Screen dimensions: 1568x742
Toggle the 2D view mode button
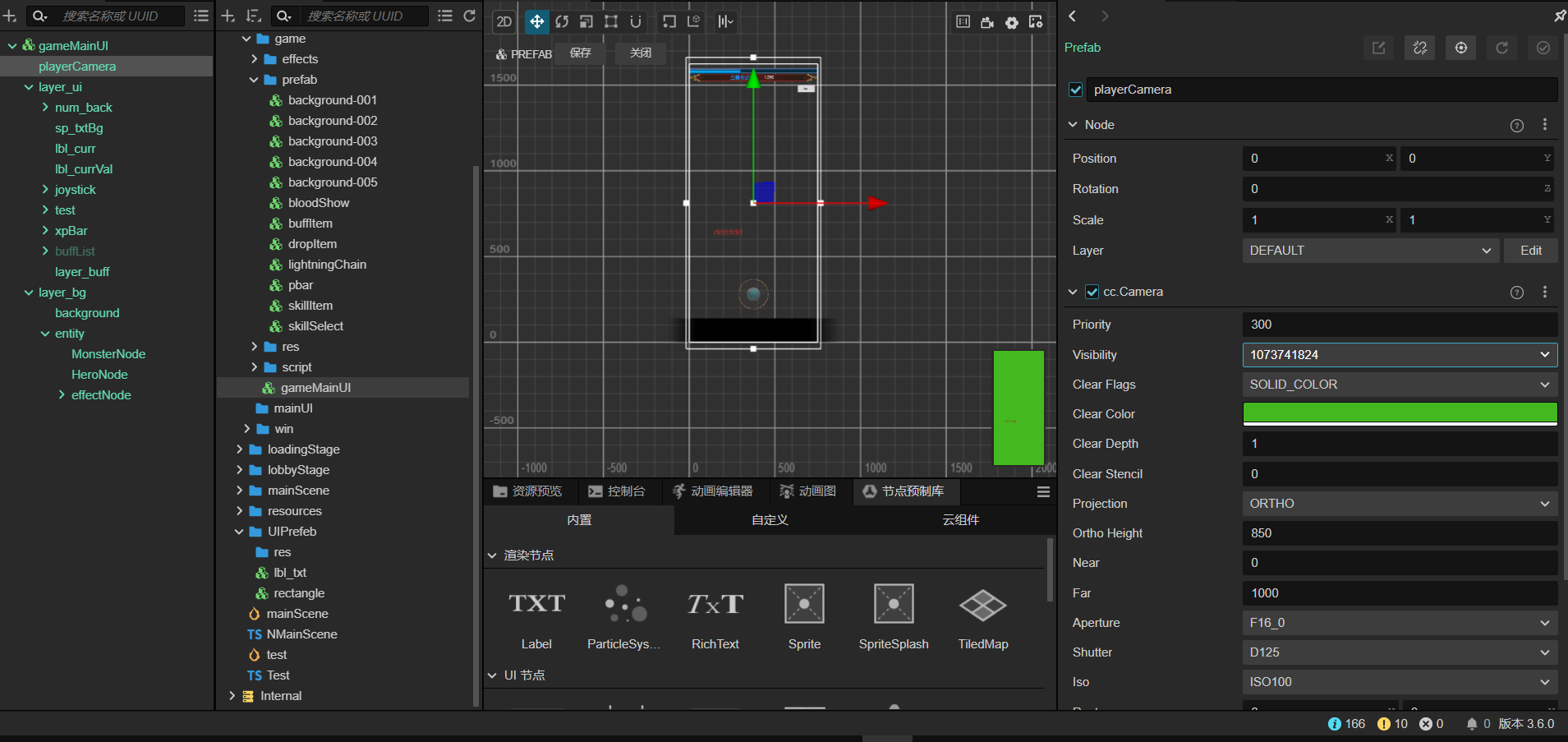click(x=504, y=22)
